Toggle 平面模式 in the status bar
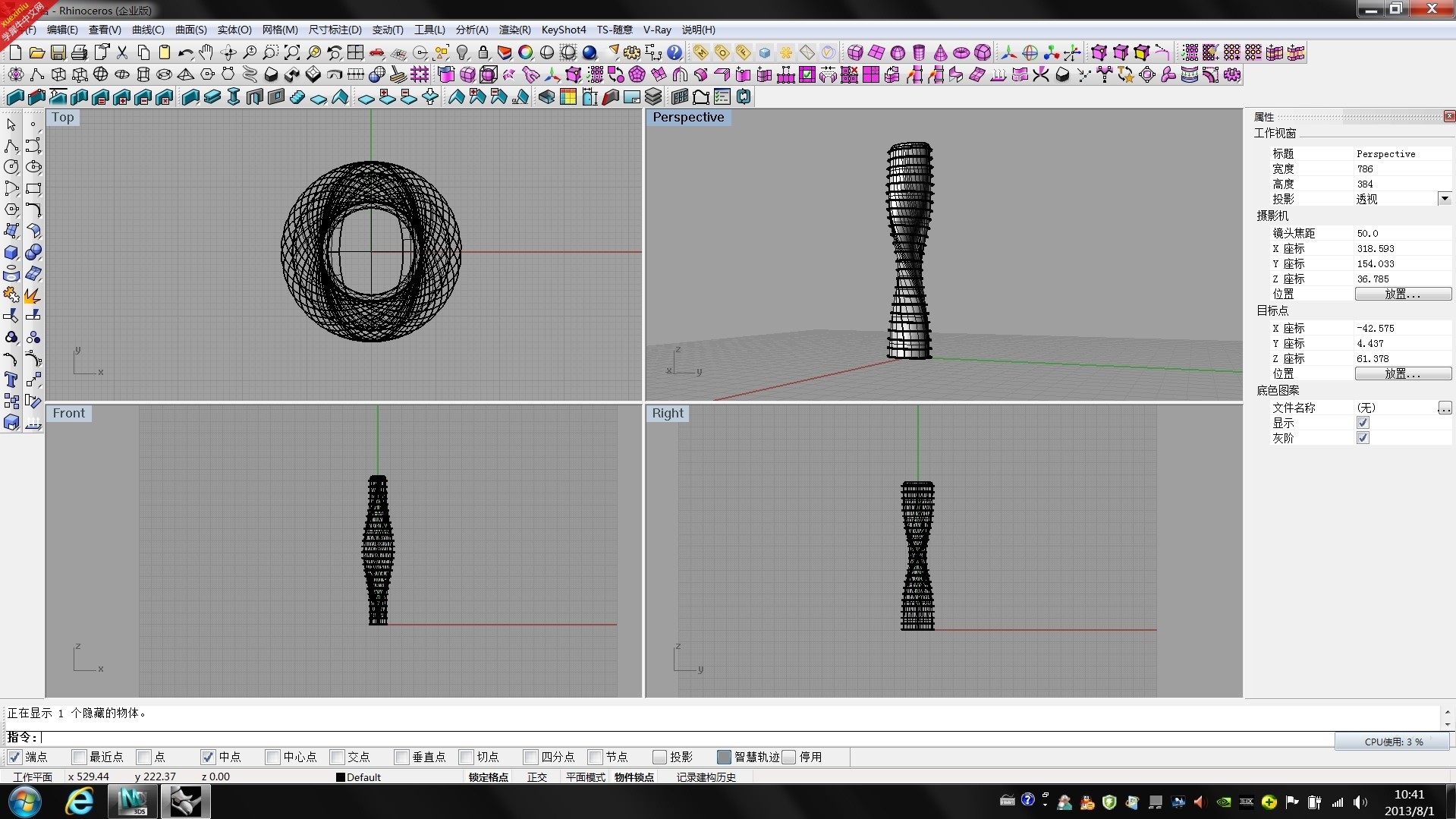This screenshot has height=819, width=1456. pos(585,776)
